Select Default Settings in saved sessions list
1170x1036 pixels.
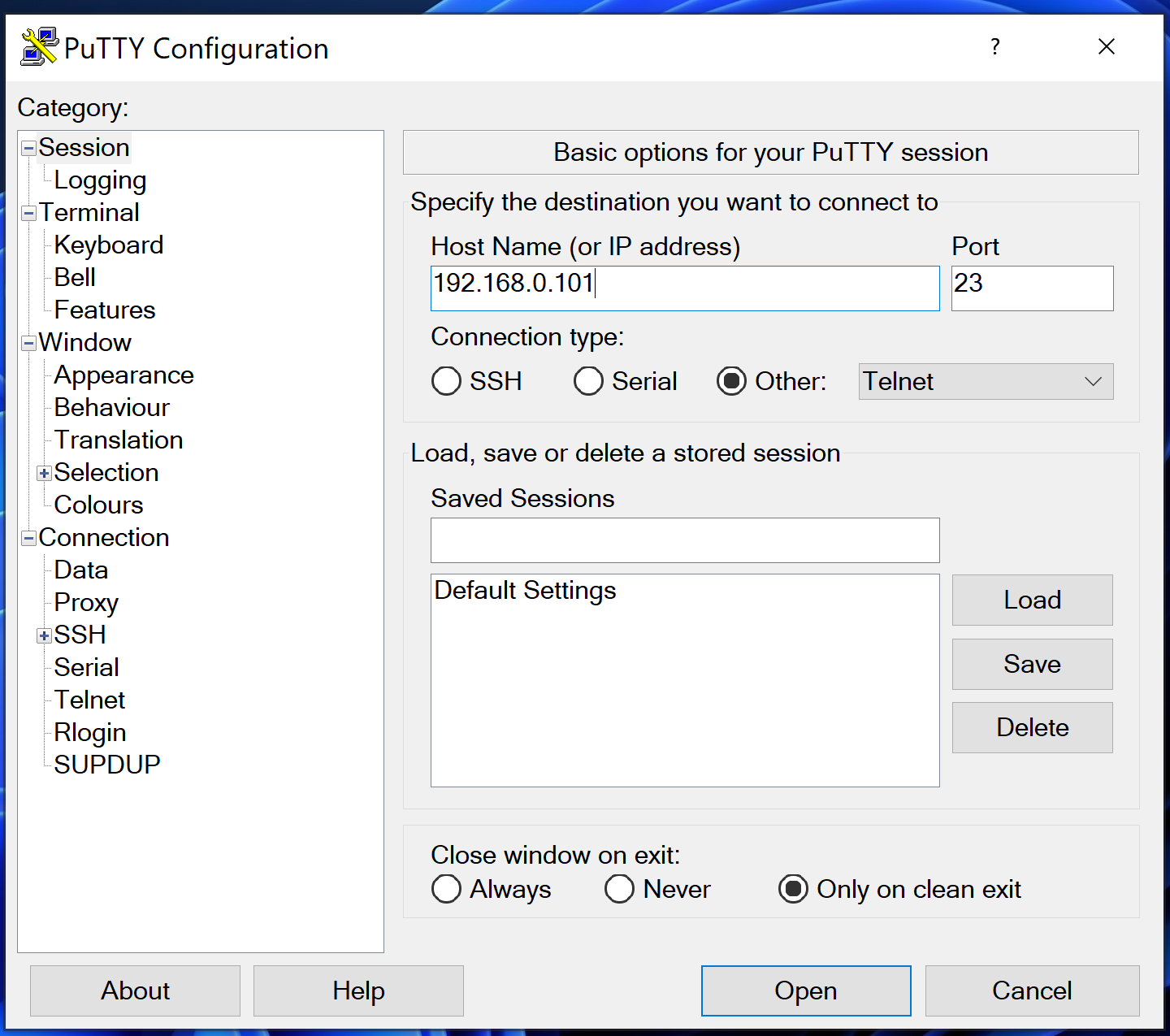[x=525, y=591]
